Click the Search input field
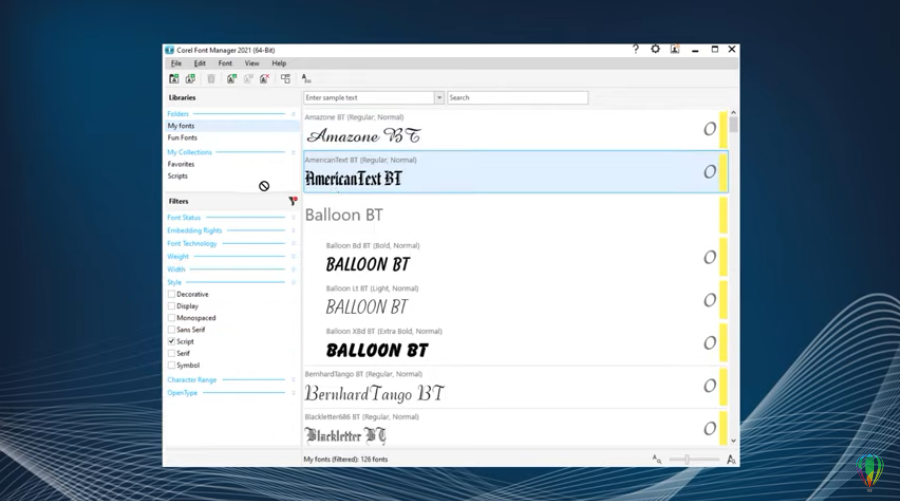Viewport: 900px width, 501px height. pyautogui.click(x=518, y=98)
